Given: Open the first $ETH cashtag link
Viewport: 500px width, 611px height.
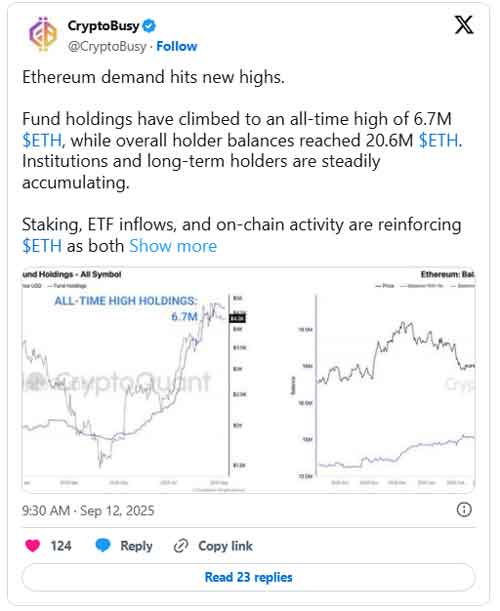Looking at the screenshot, I should [42, 140].
